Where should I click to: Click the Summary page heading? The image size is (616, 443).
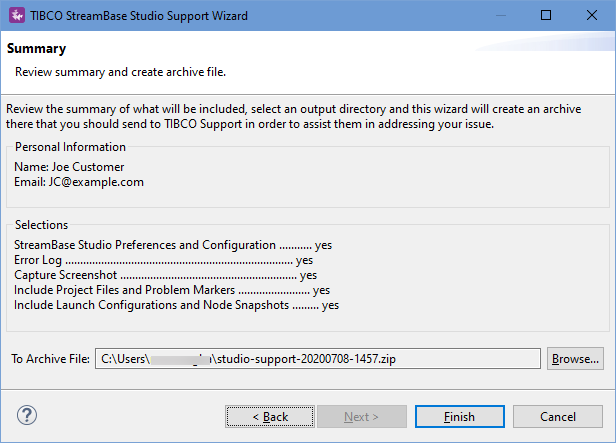point(37,48)
